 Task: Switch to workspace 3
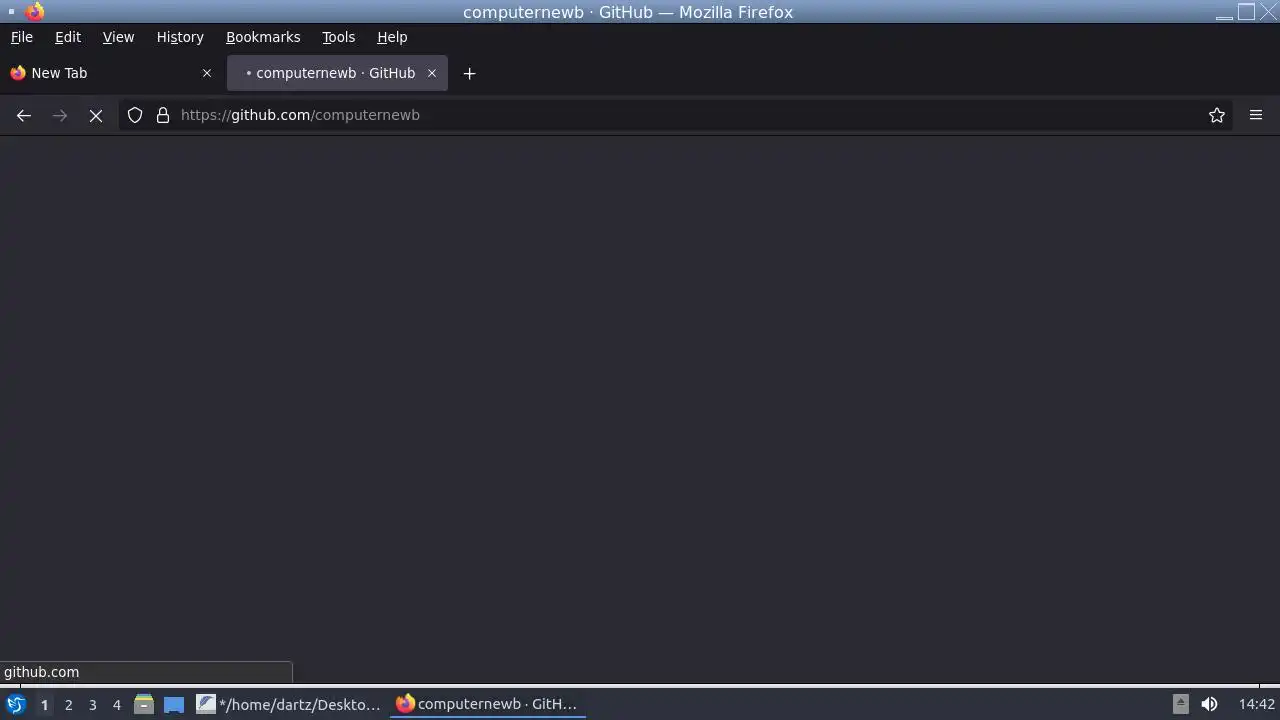tap(92, 704)
